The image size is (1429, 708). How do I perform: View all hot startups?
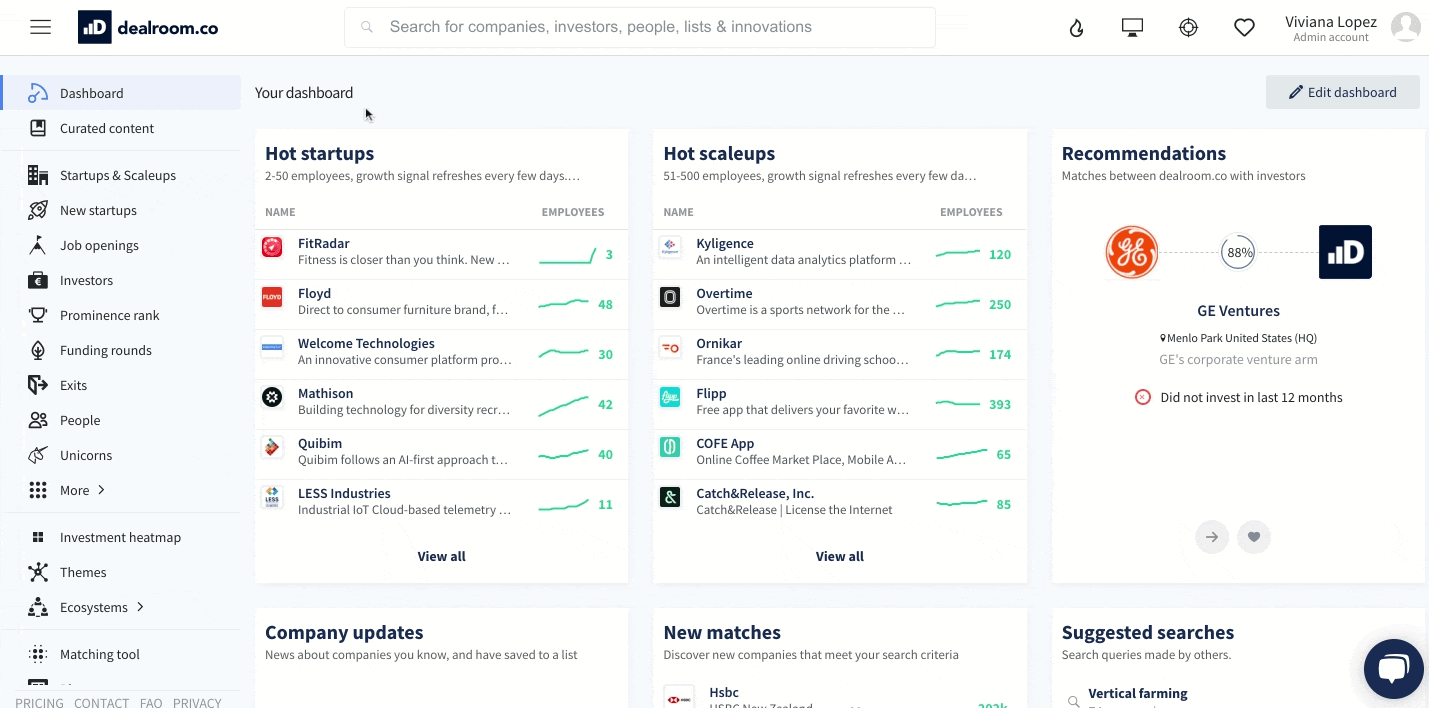442,556
